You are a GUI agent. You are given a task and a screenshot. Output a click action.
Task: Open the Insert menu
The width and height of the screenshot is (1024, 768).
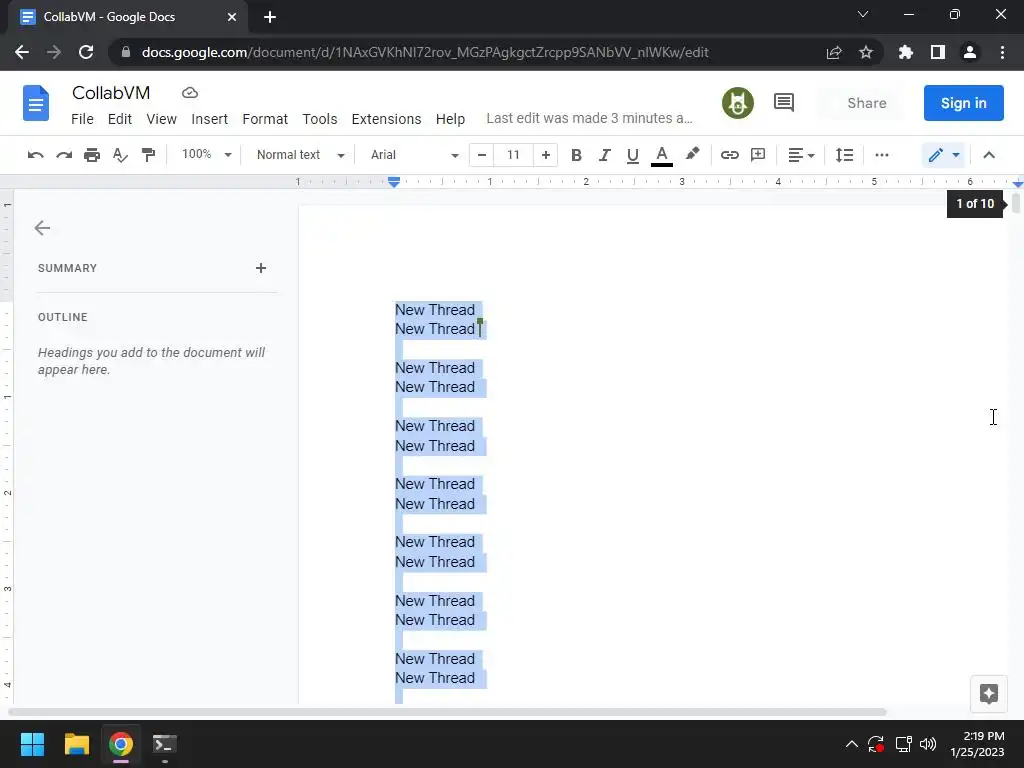210,119
